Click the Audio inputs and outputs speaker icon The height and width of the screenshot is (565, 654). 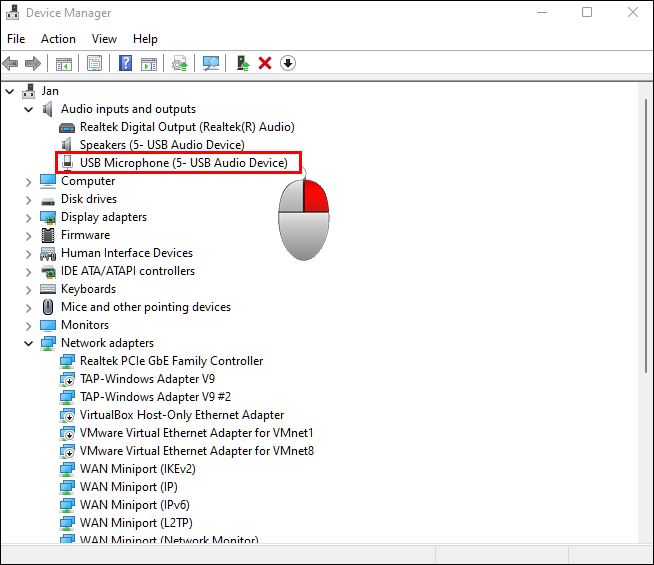48,109
